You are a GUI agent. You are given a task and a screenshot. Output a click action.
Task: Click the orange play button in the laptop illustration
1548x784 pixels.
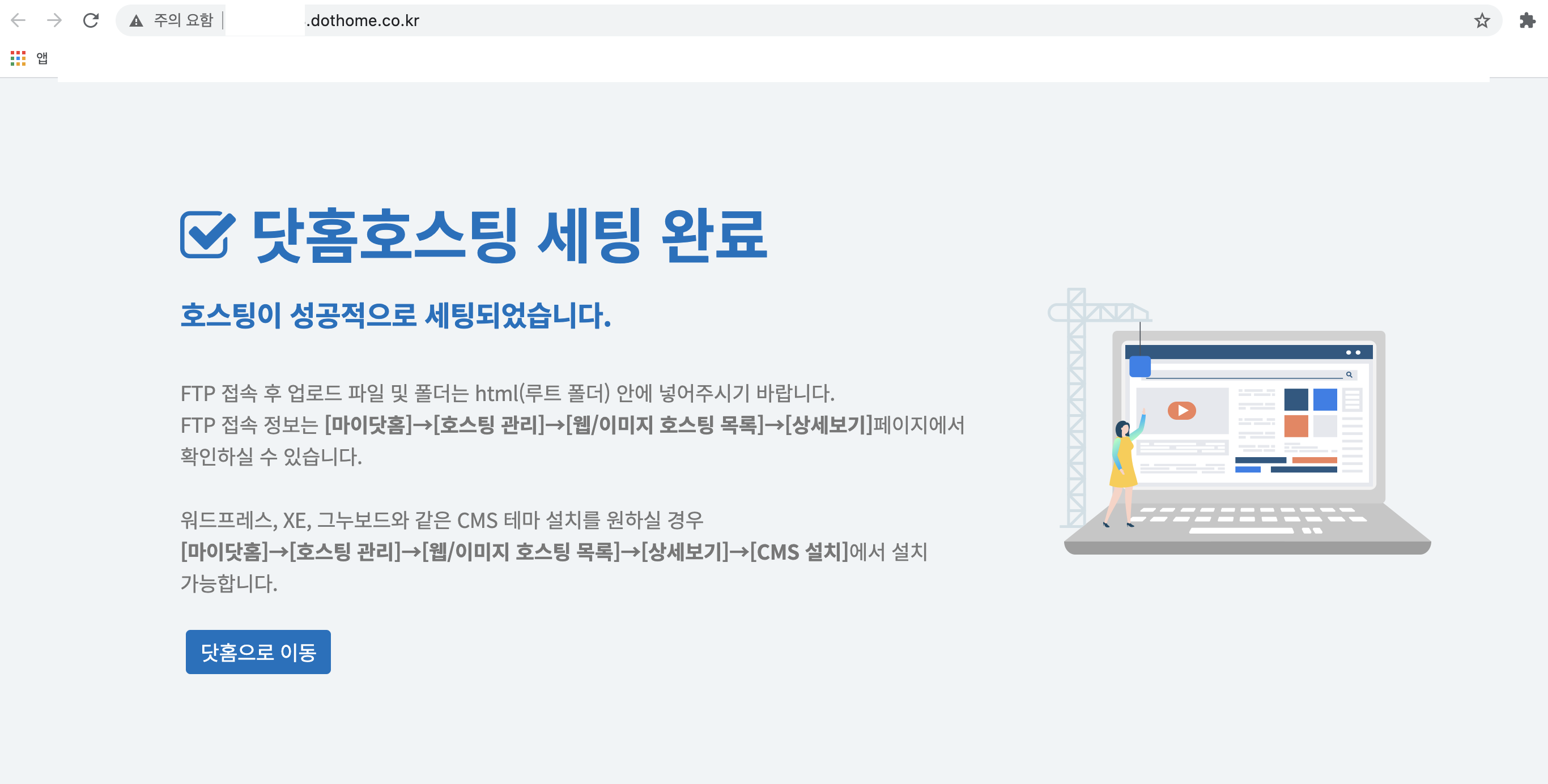pos(1181,410)
